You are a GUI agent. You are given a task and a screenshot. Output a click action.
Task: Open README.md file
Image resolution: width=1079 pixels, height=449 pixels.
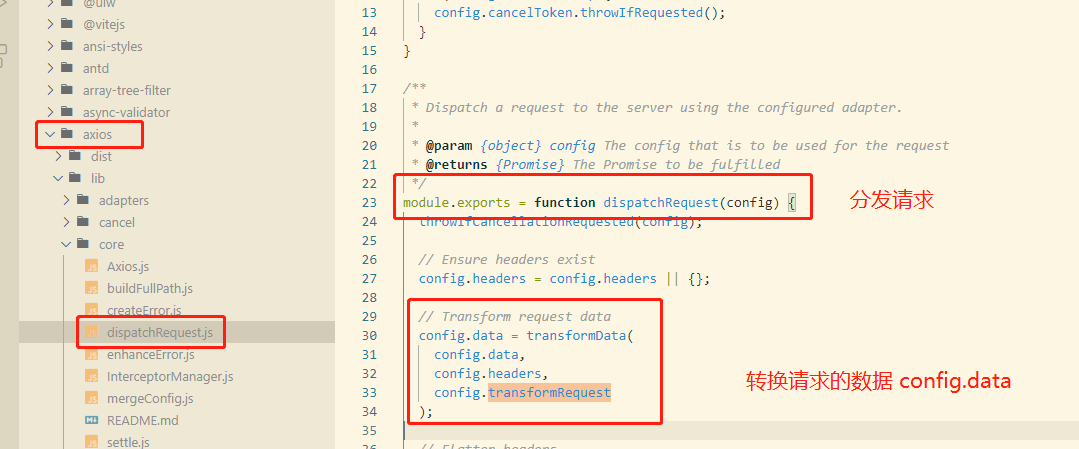(142, 420)
